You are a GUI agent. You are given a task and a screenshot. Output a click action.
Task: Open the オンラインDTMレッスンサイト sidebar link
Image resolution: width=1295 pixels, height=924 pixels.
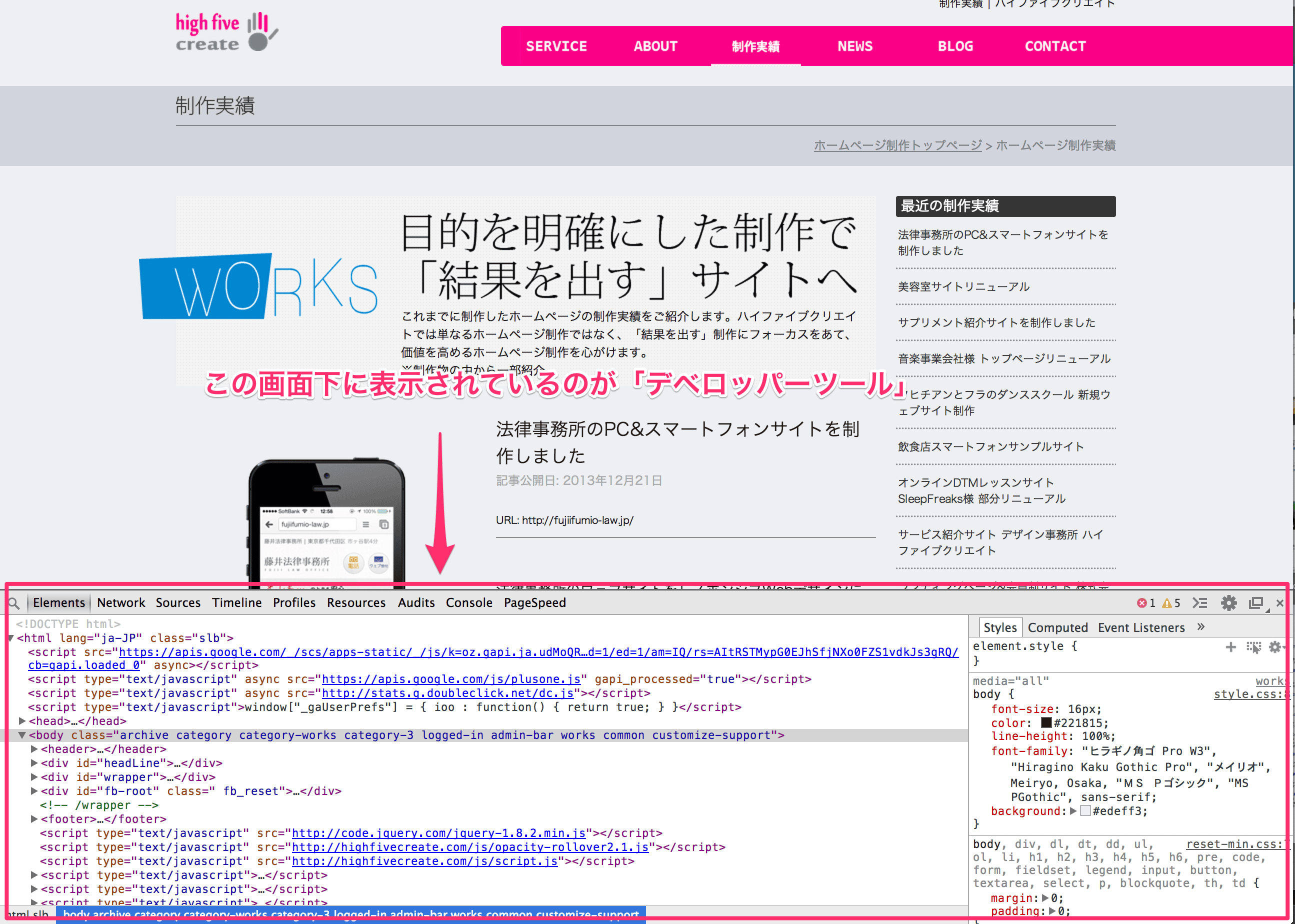982,490
